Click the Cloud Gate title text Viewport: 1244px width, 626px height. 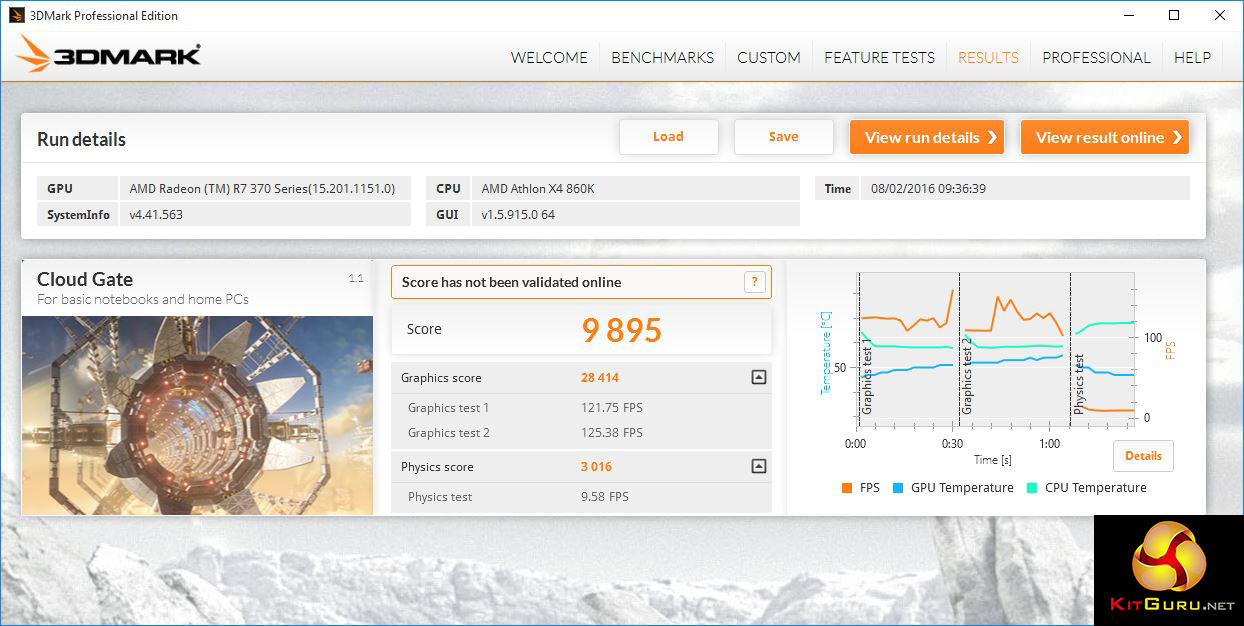(85, 279)
